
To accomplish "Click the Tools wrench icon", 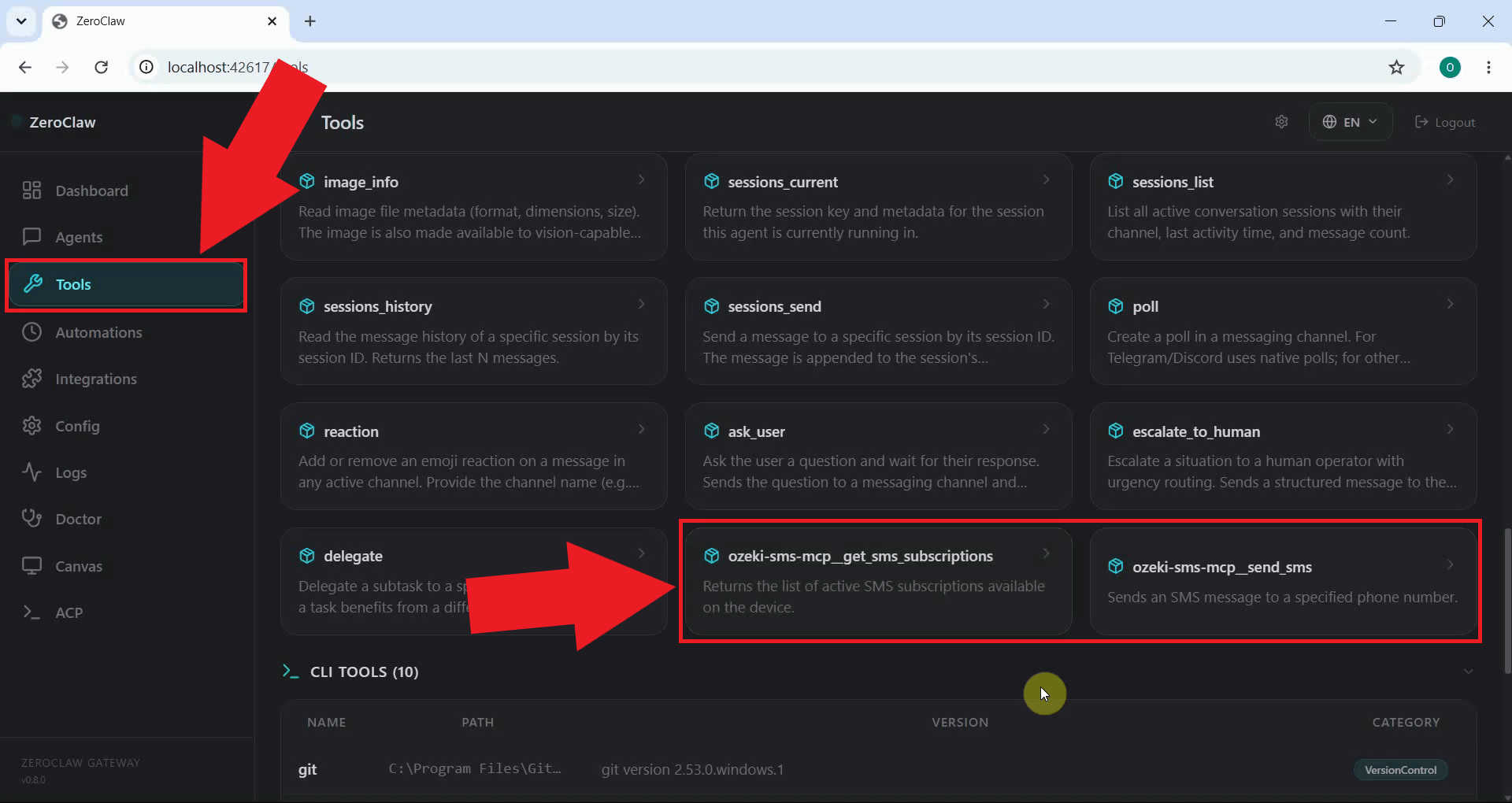I will tap(32, 284).
